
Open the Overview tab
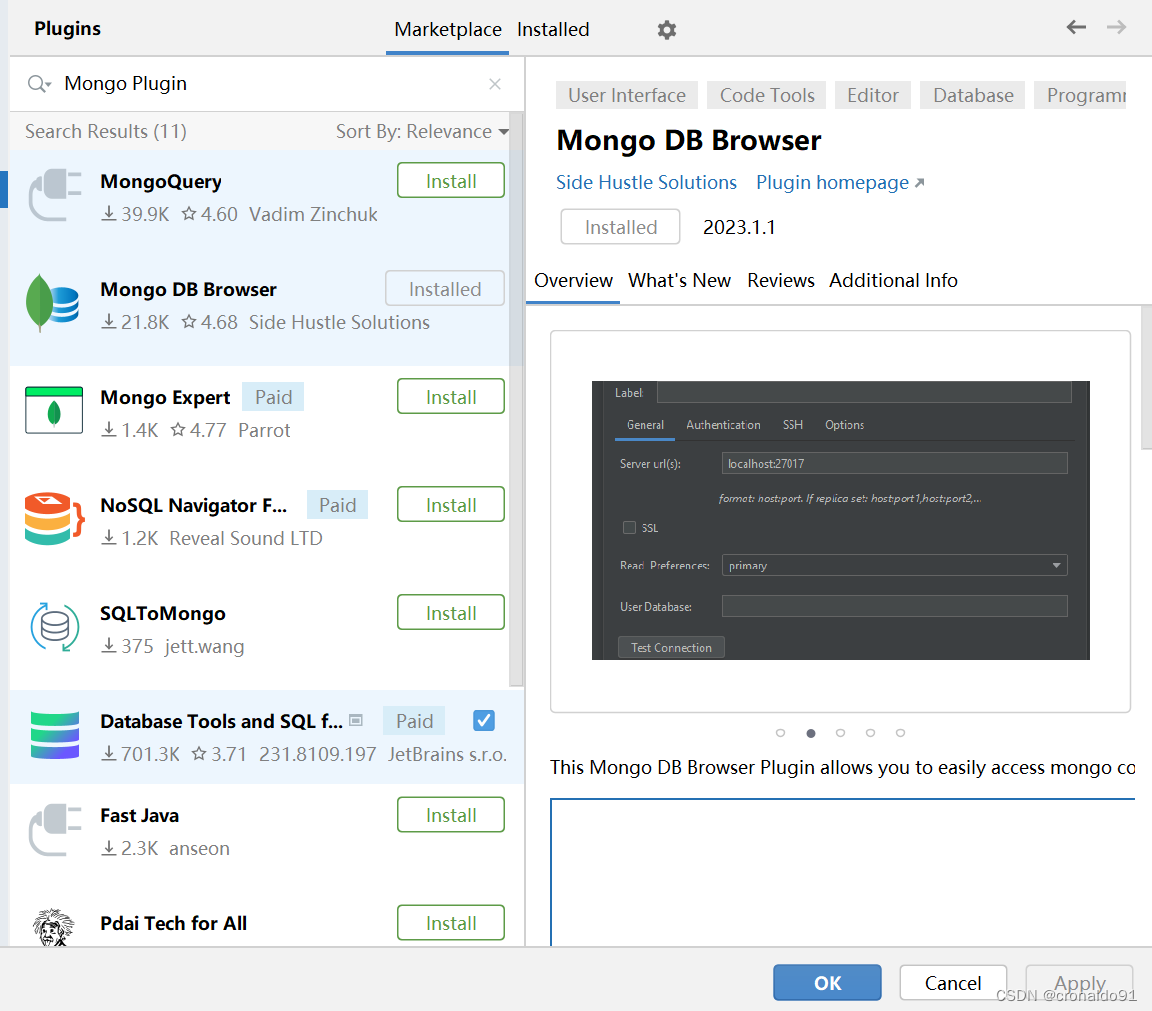(573, 281)
